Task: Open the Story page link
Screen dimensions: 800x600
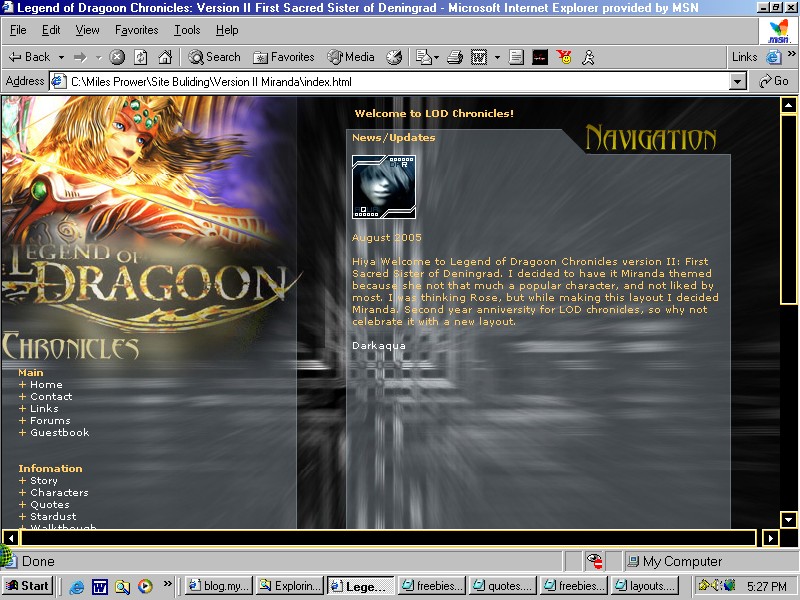Action: coord(43,481)
